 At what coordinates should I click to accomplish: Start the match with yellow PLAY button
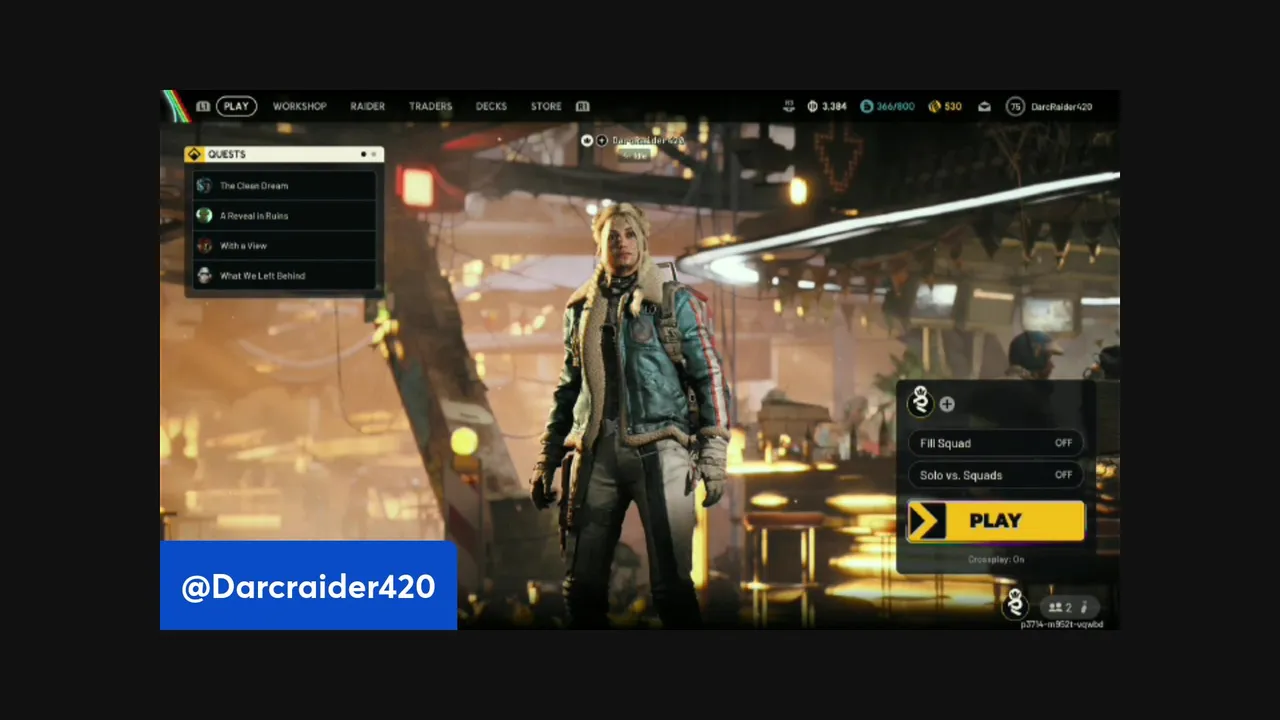click(996, 521)
